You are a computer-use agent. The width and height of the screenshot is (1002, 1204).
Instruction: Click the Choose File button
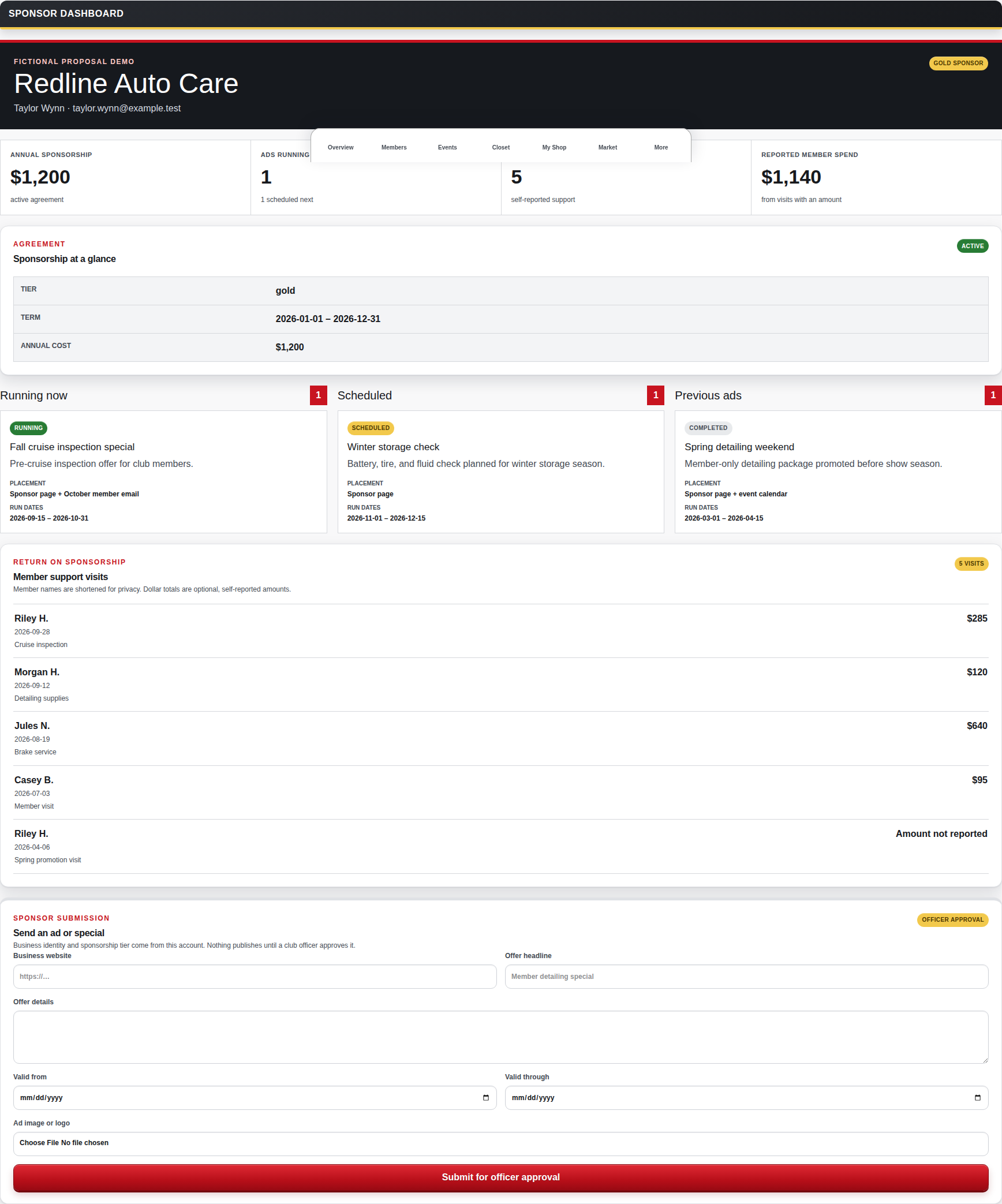point(39,1143)
